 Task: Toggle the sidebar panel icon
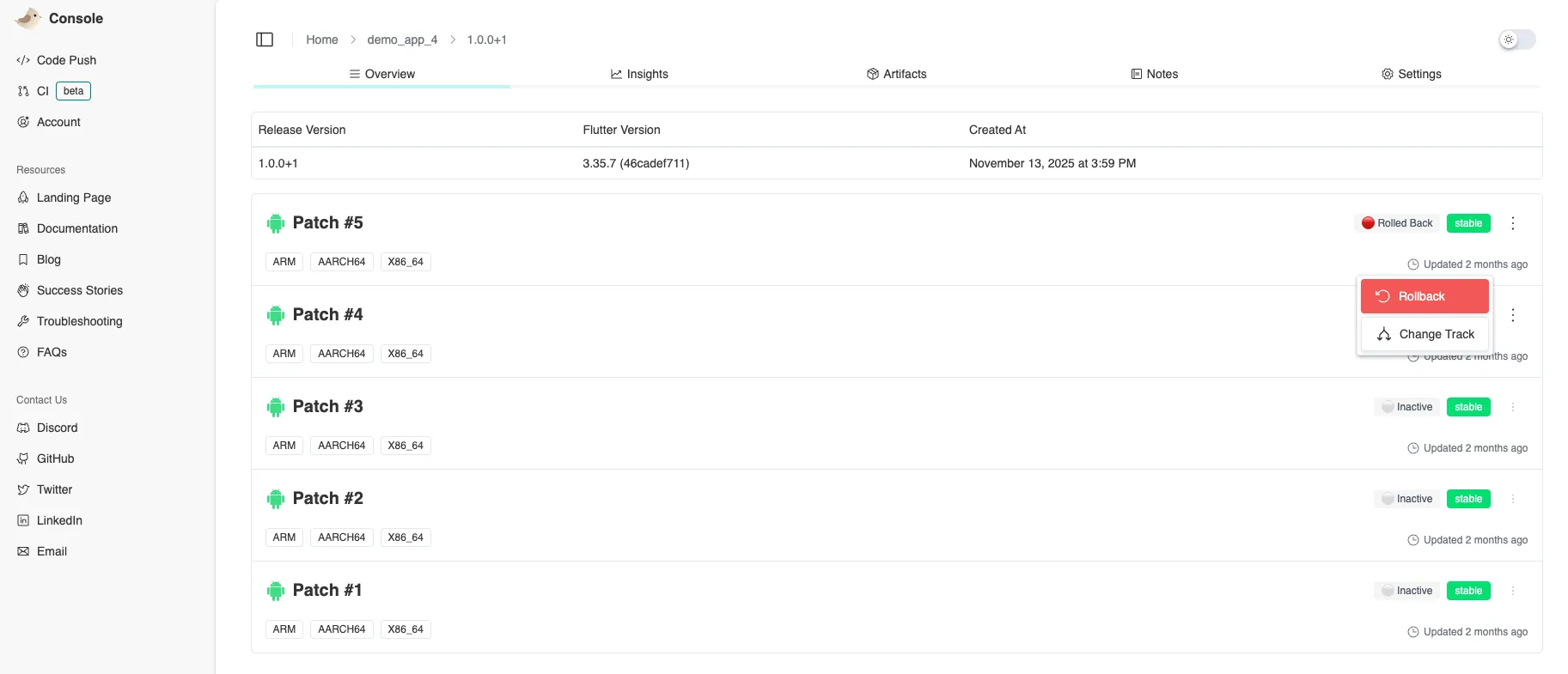point(265,39)
